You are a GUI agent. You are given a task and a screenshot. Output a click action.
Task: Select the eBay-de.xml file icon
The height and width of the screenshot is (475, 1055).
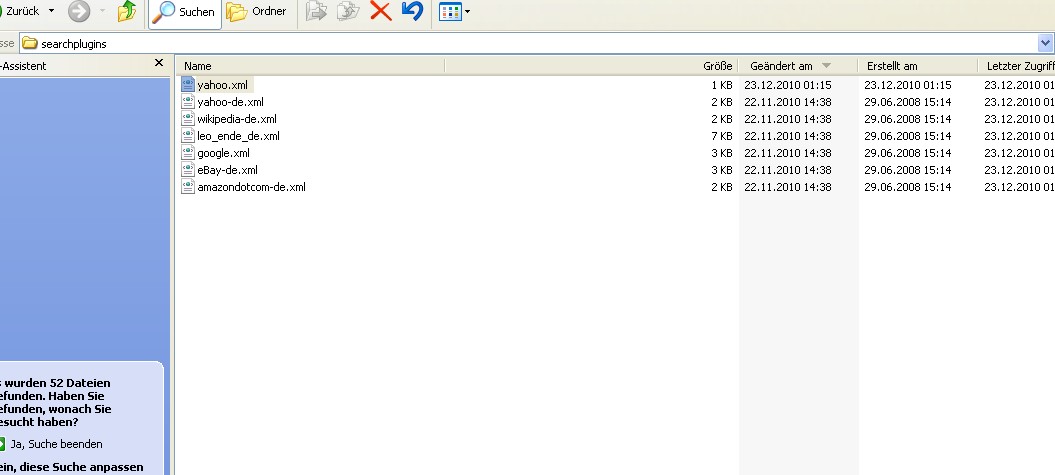(188, 170)
